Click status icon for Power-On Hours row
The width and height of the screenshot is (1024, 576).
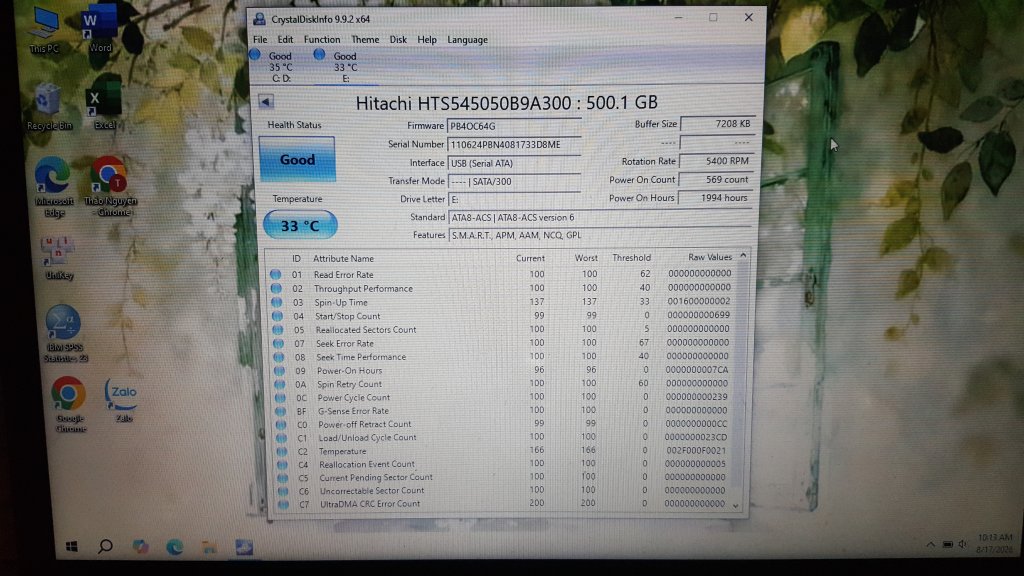(280, 370)
